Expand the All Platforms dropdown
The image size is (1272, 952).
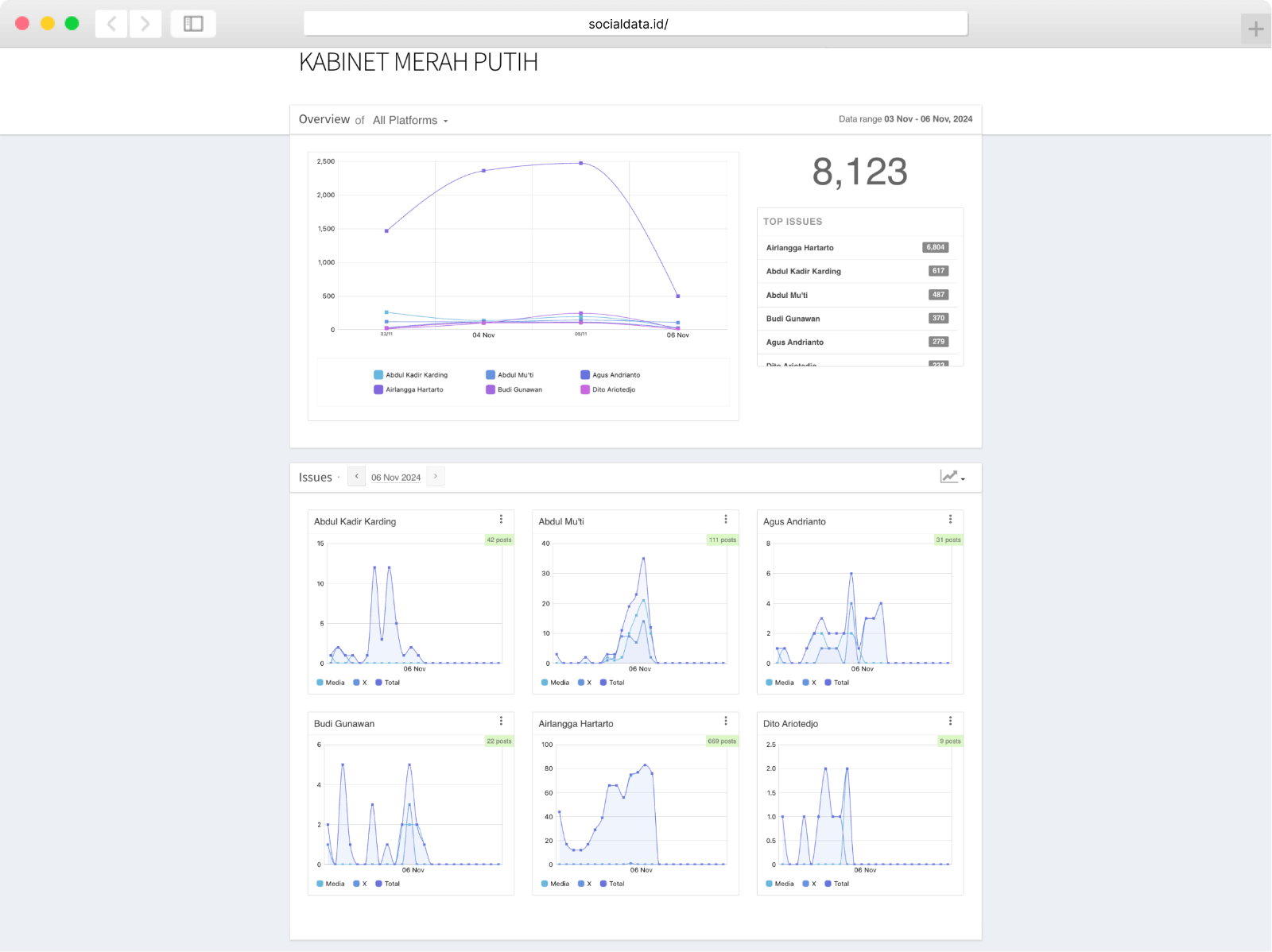pyautogui.click(x=410, y=120)
